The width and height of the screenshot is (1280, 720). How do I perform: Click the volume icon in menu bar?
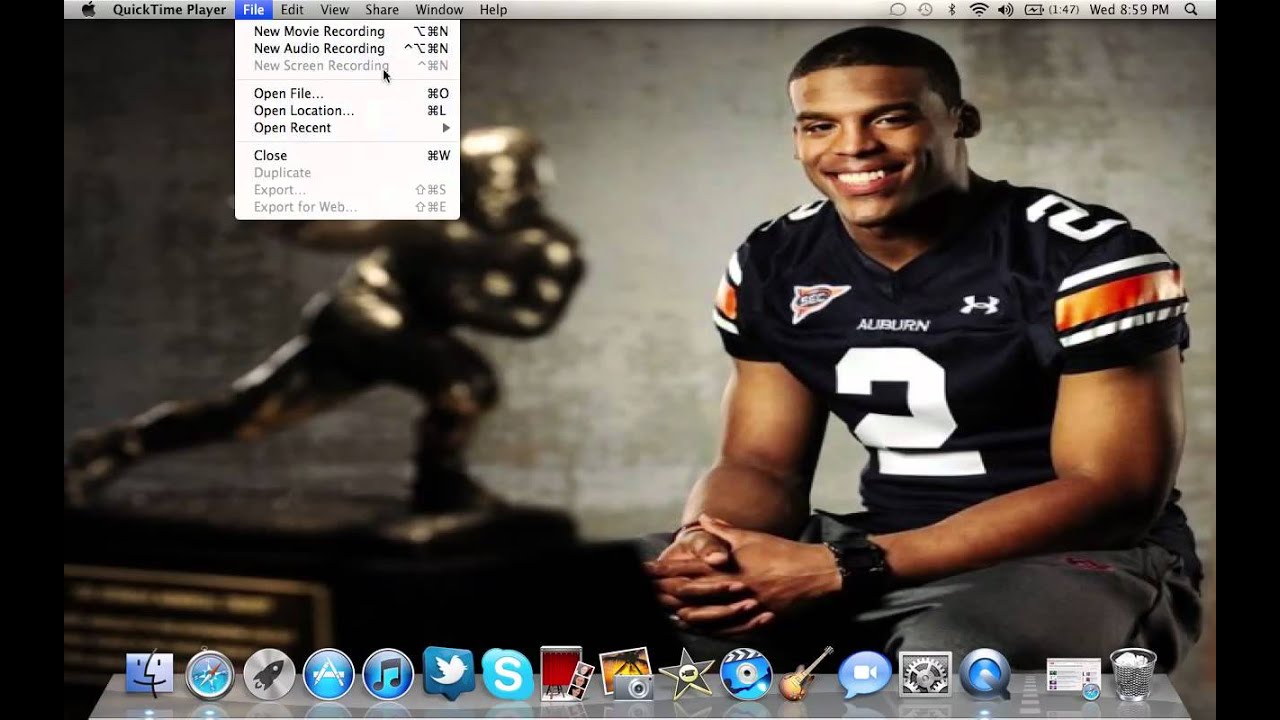tap(1005, 9)
